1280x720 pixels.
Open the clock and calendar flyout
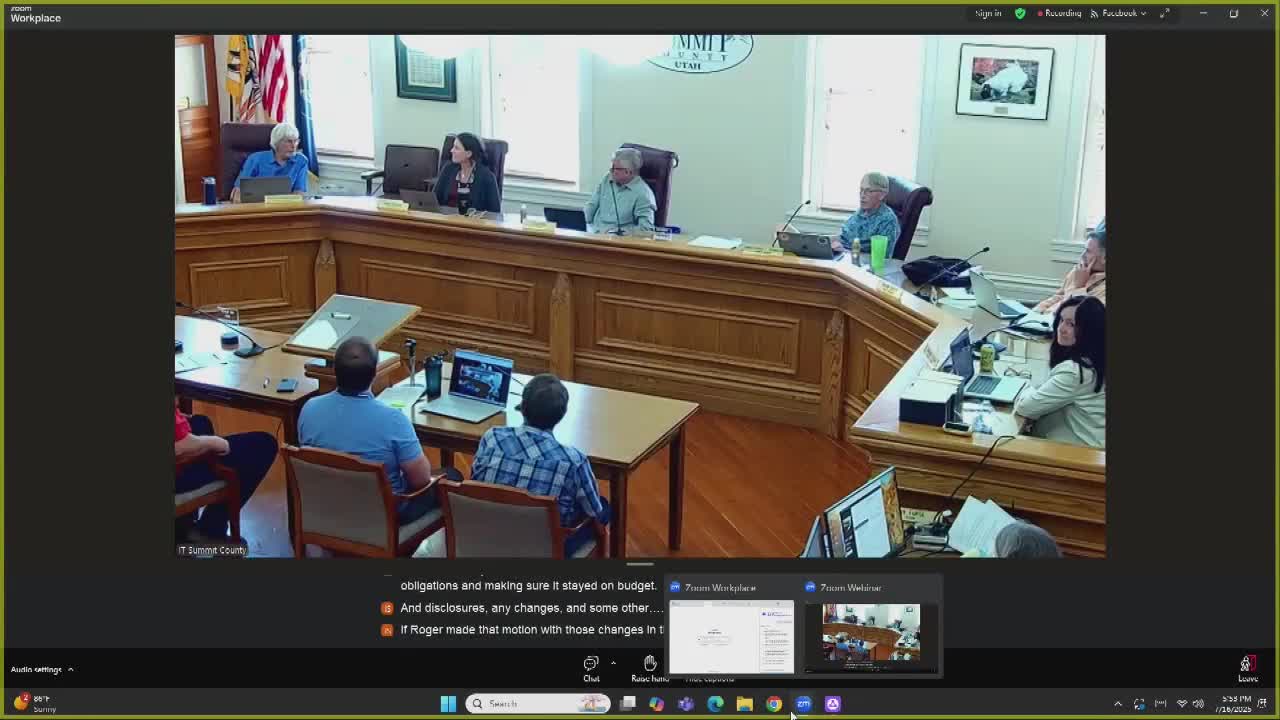tap(1235, 704)
